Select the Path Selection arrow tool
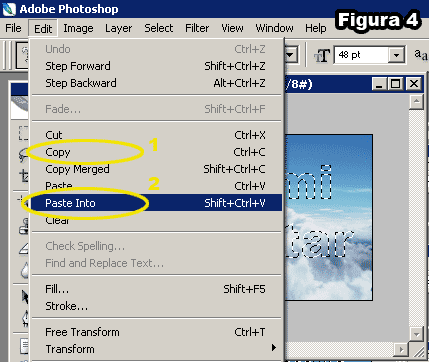Image resolution: width=429 pixels, height=362 pixels. (25, 297)
